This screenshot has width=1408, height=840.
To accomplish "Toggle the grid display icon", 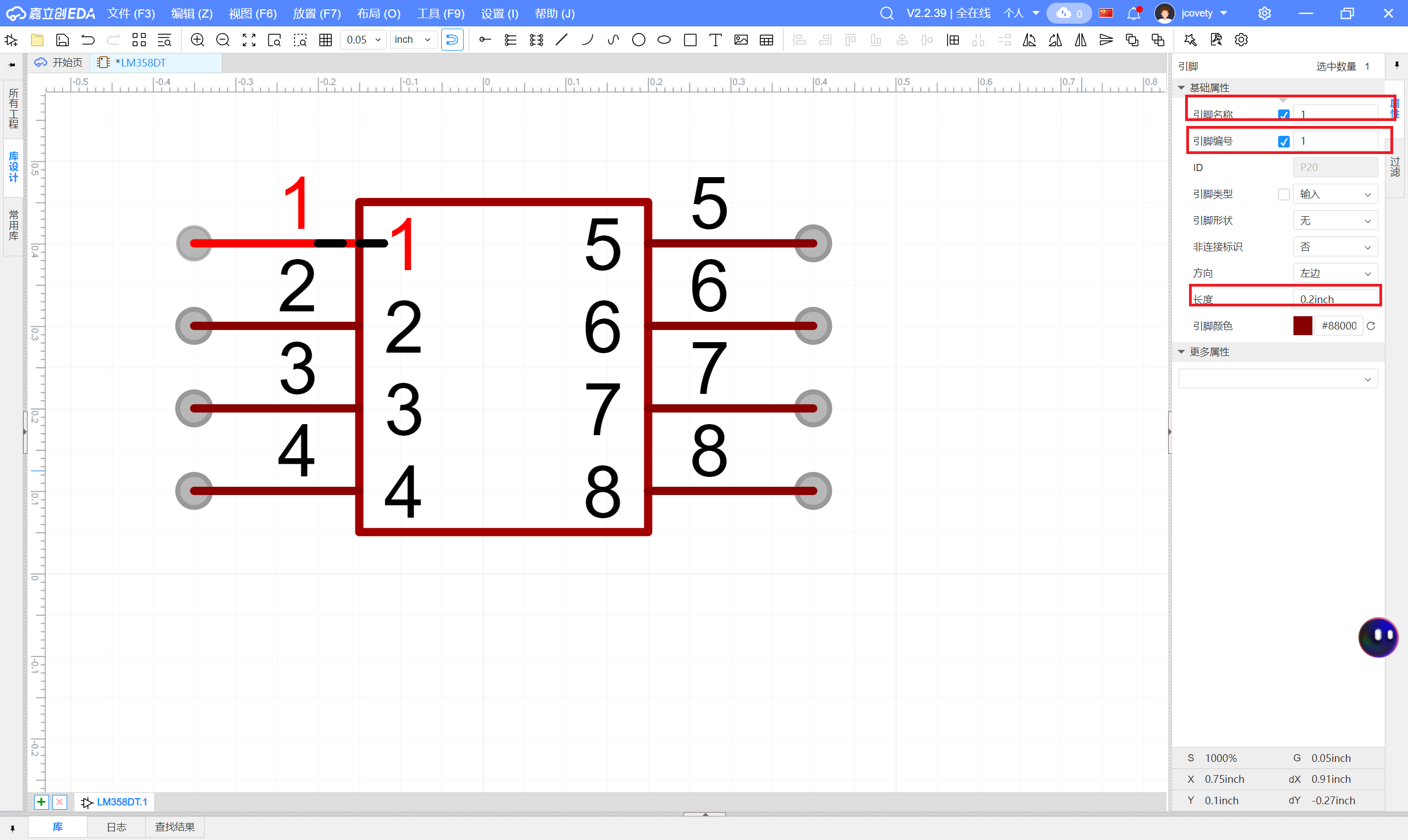I will [x=325, y=40].
